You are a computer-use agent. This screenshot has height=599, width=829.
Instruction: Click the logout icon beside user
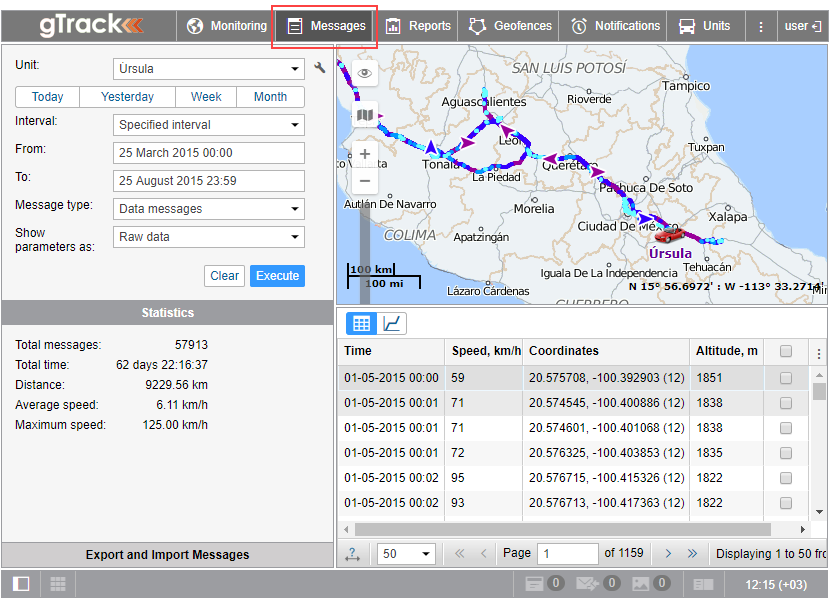(x=816, y=26)
